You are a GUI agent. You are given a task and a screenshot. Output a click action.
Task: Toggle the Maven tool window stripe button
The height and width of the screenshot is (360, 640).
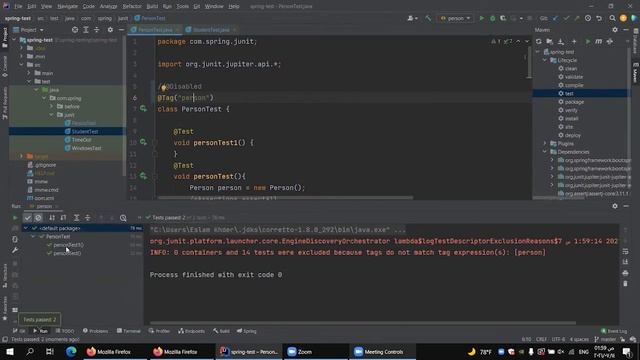coord(636,73)
